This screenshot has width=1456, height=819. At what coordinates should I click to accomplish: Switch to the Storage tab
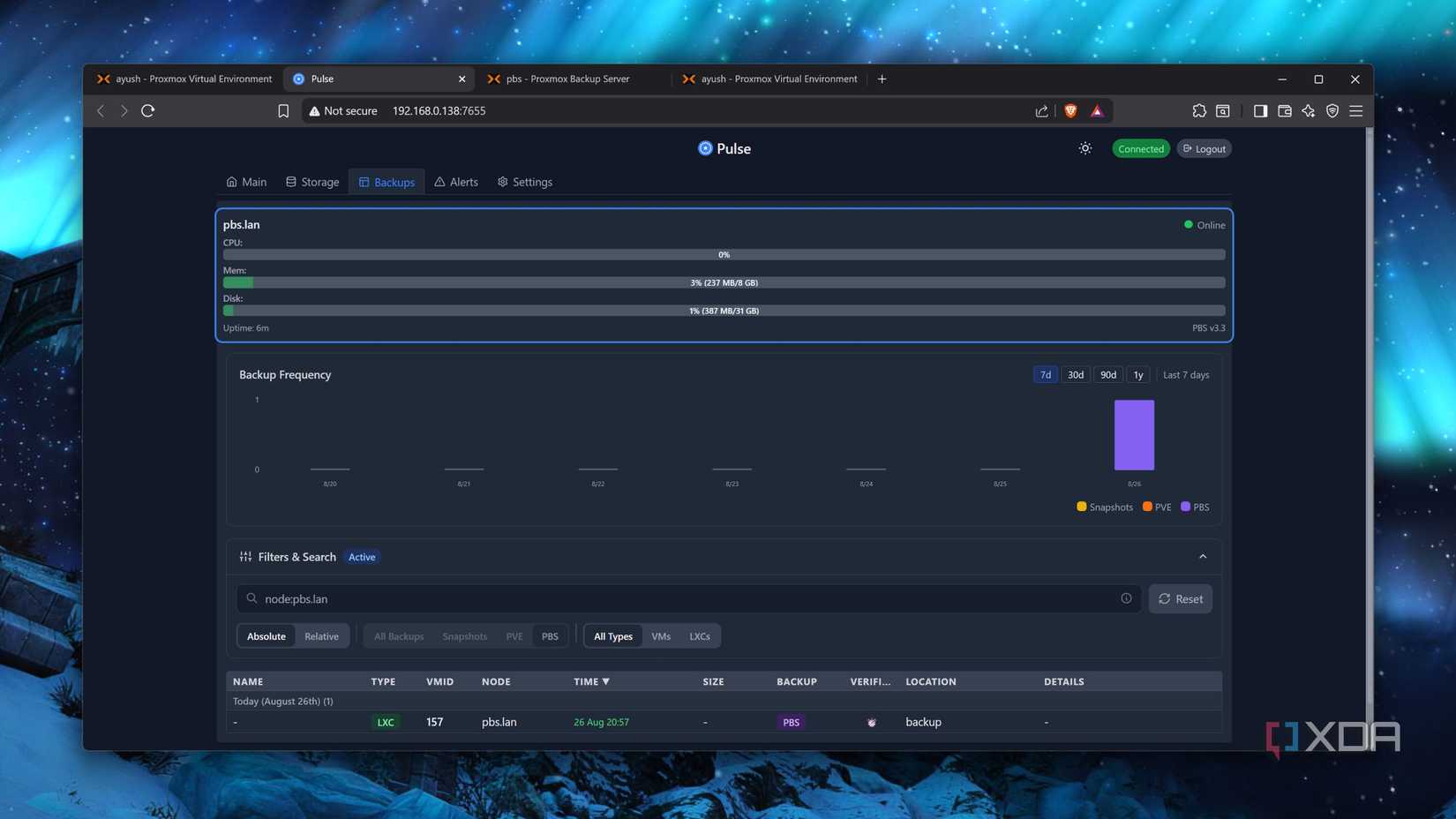point(311,182)
